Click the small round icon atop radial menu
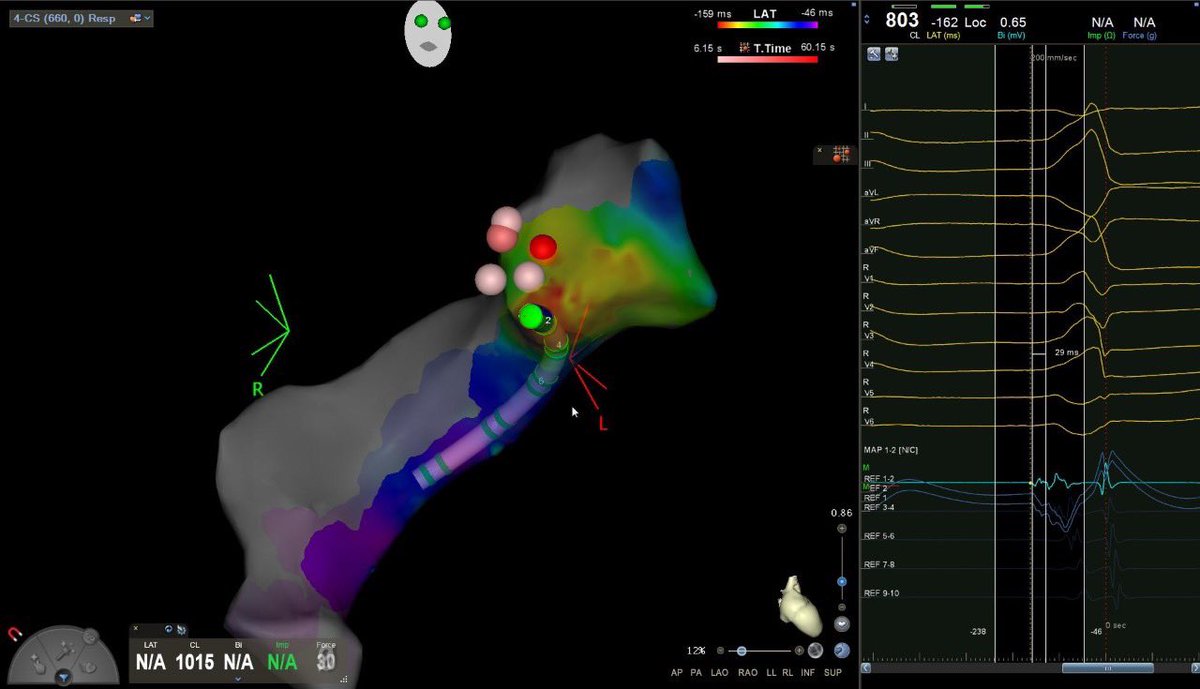This screenshot has height=689, width=1200. click(x=89, y=635)
